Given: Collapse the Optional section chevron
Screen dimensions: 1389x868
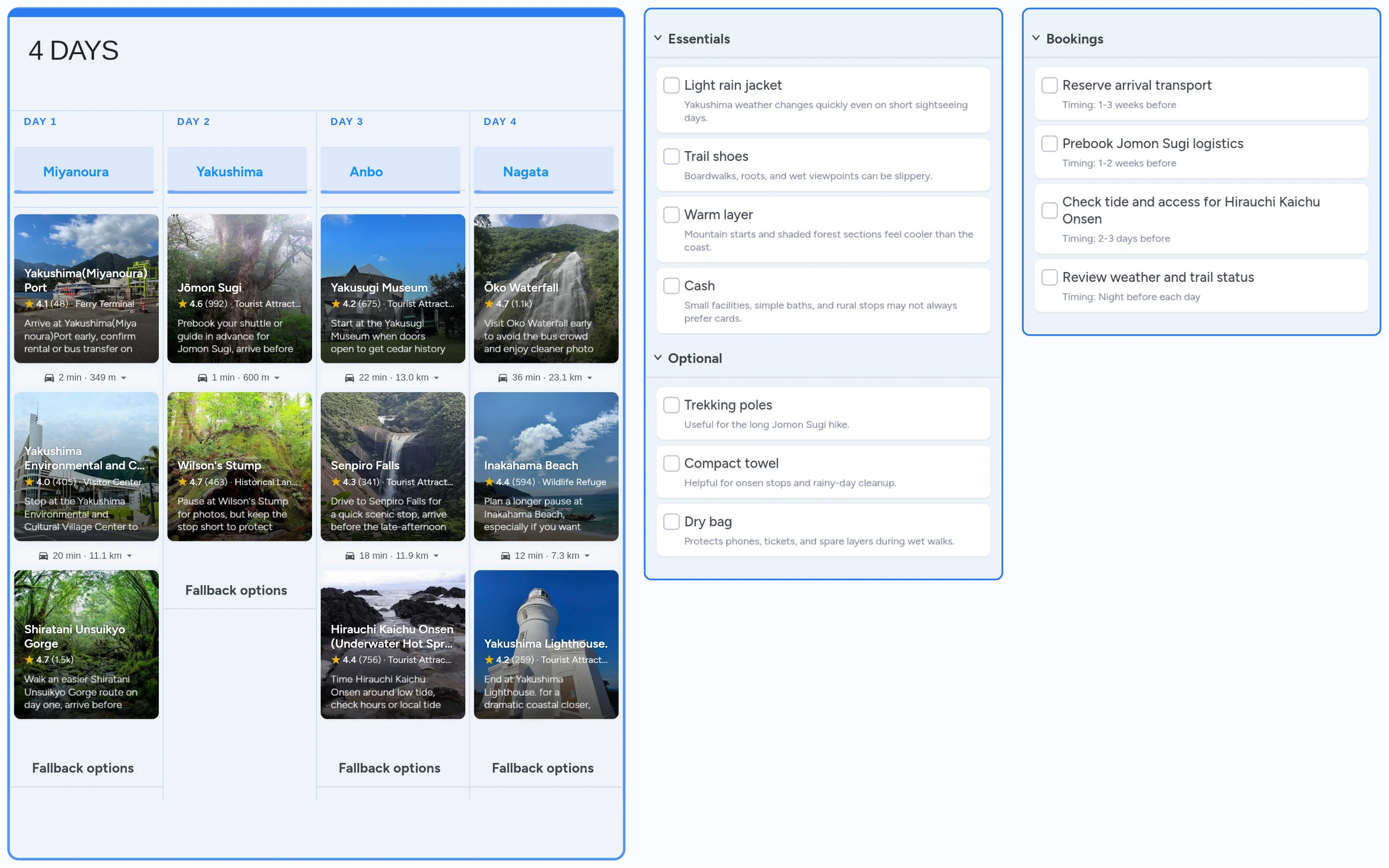Looking at the screenshot, I should tap(658, 358).
